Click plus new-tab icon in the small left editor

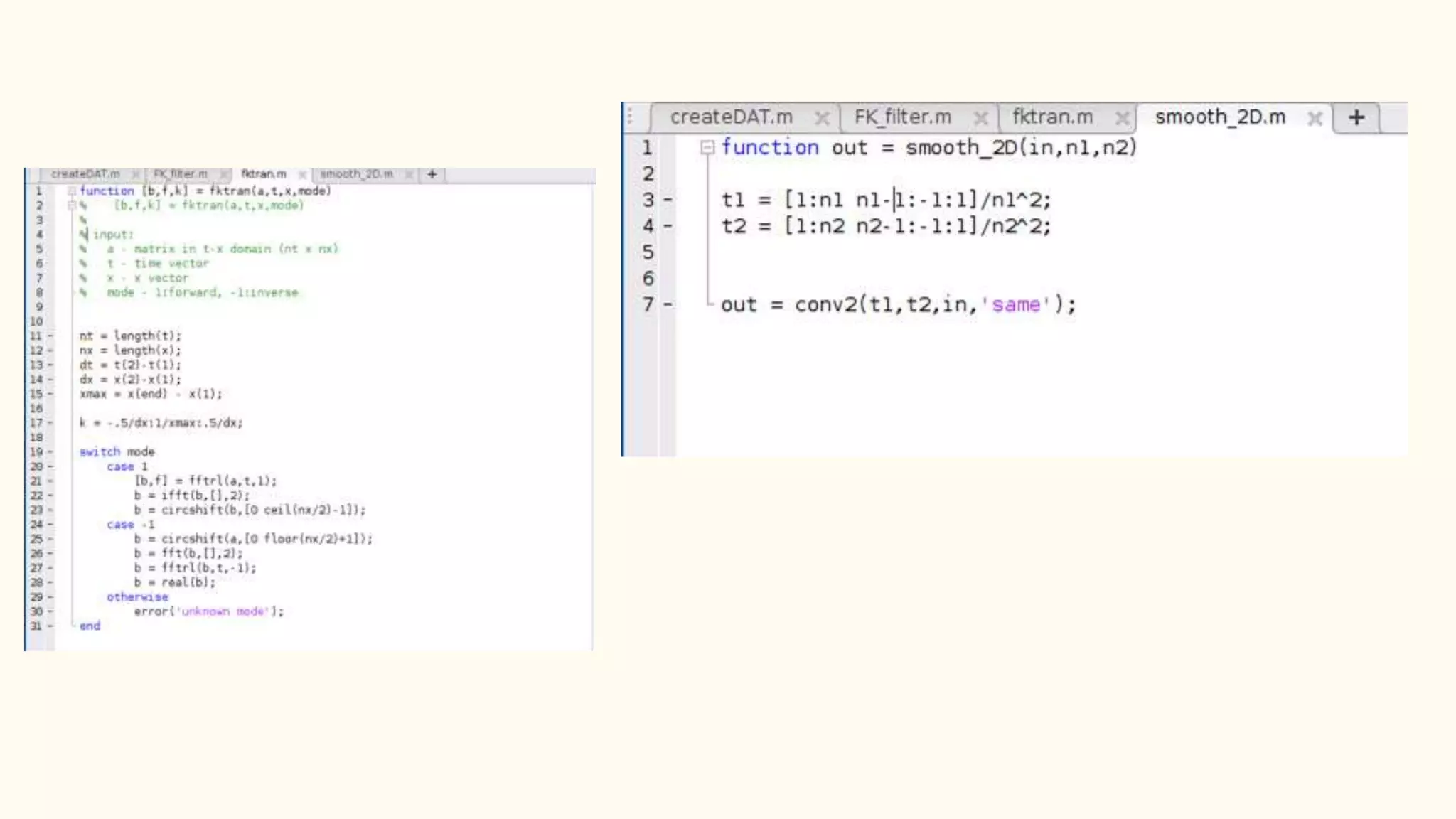tap(432, 174)
